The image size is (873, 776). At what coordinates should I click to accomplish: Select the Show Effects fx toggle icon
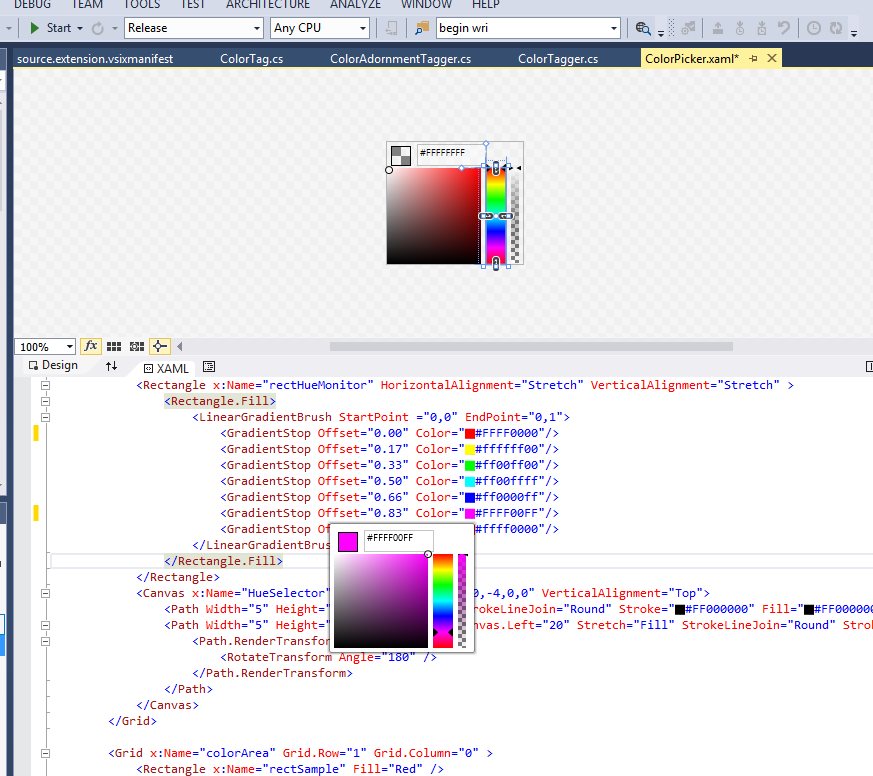point(91,346)
